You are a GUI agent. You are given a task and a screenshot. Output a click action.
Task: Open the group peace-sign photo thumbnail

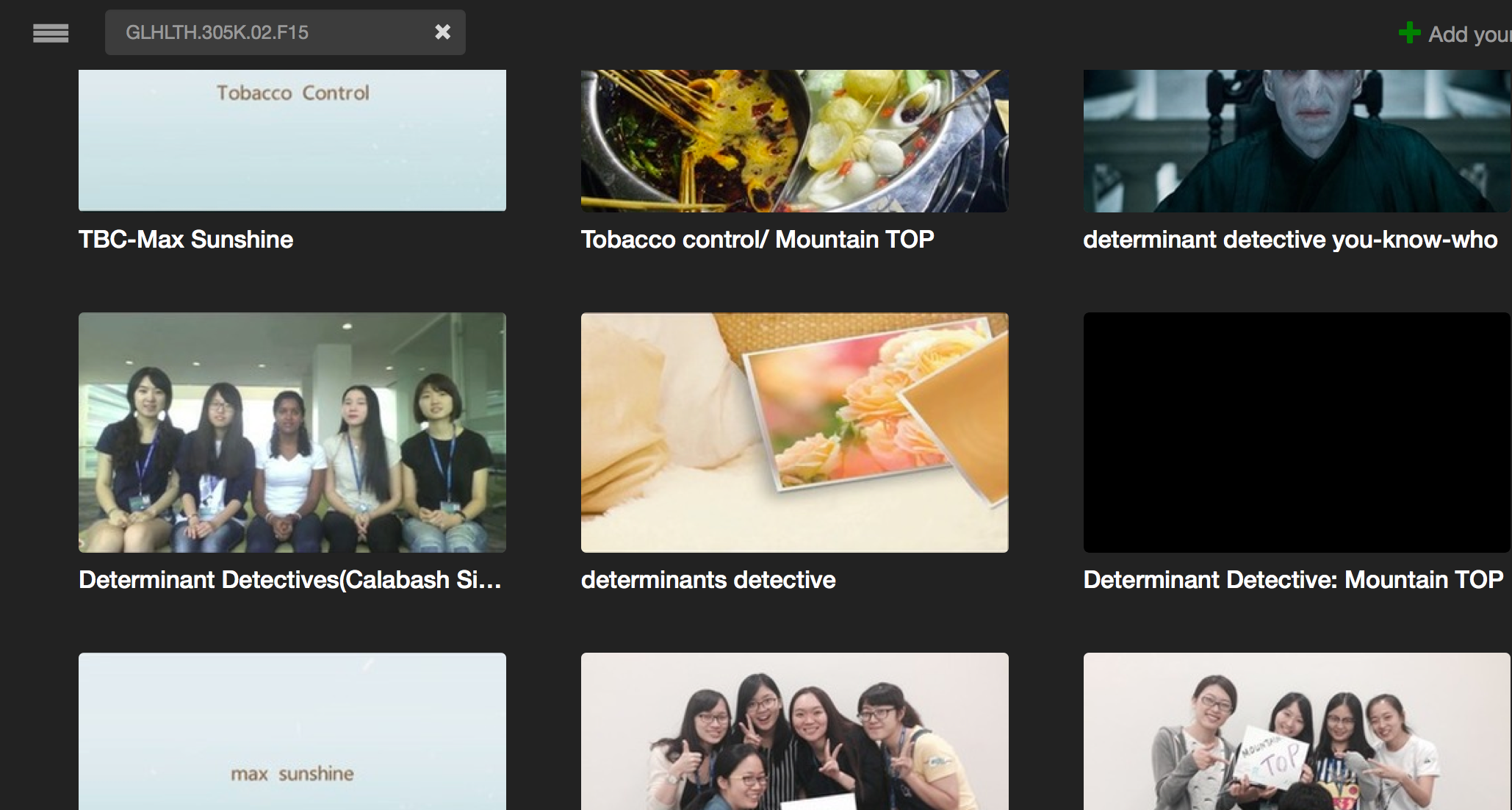tap(794, 731)
